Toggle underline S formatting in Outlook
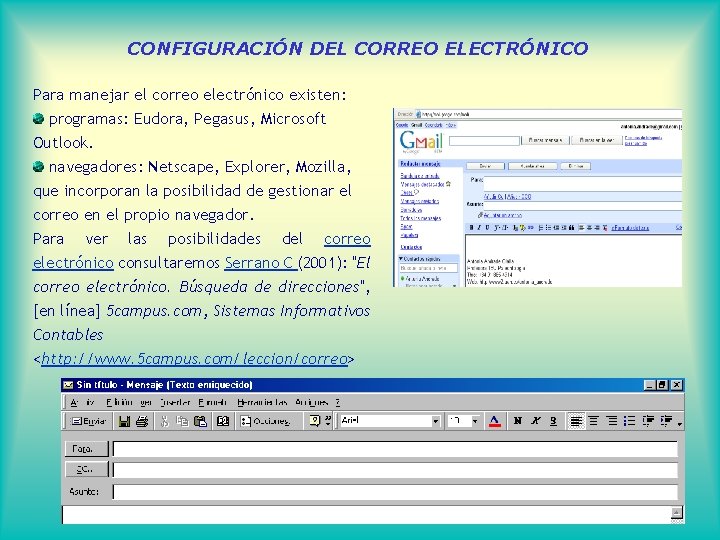Screen dimensions: 720x540 (x=553, y=421)
